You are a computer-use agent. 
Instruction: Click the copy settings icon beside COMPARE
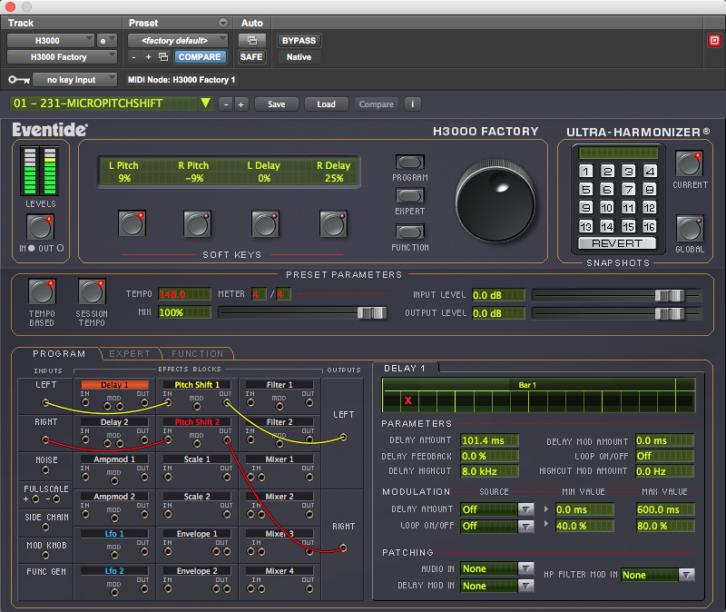pyautogui.click(x=163, y=57)
